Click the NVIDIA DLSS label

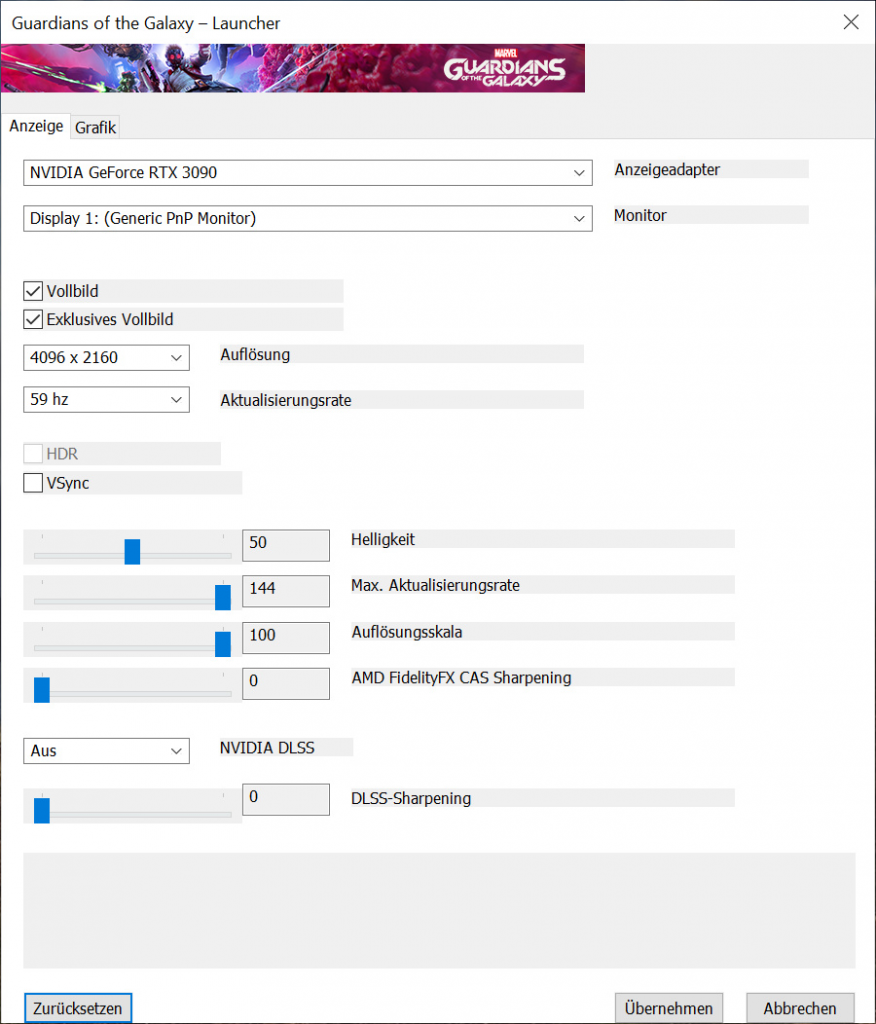click(x=267, y=748)
